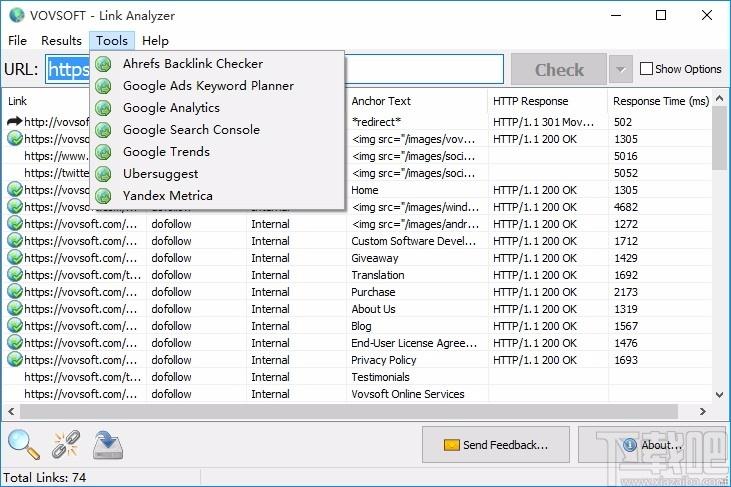The width and height of the screenshot is (731, 487).
Task: Click the scroll right arrow at bottom
Action: coord(703,412)
